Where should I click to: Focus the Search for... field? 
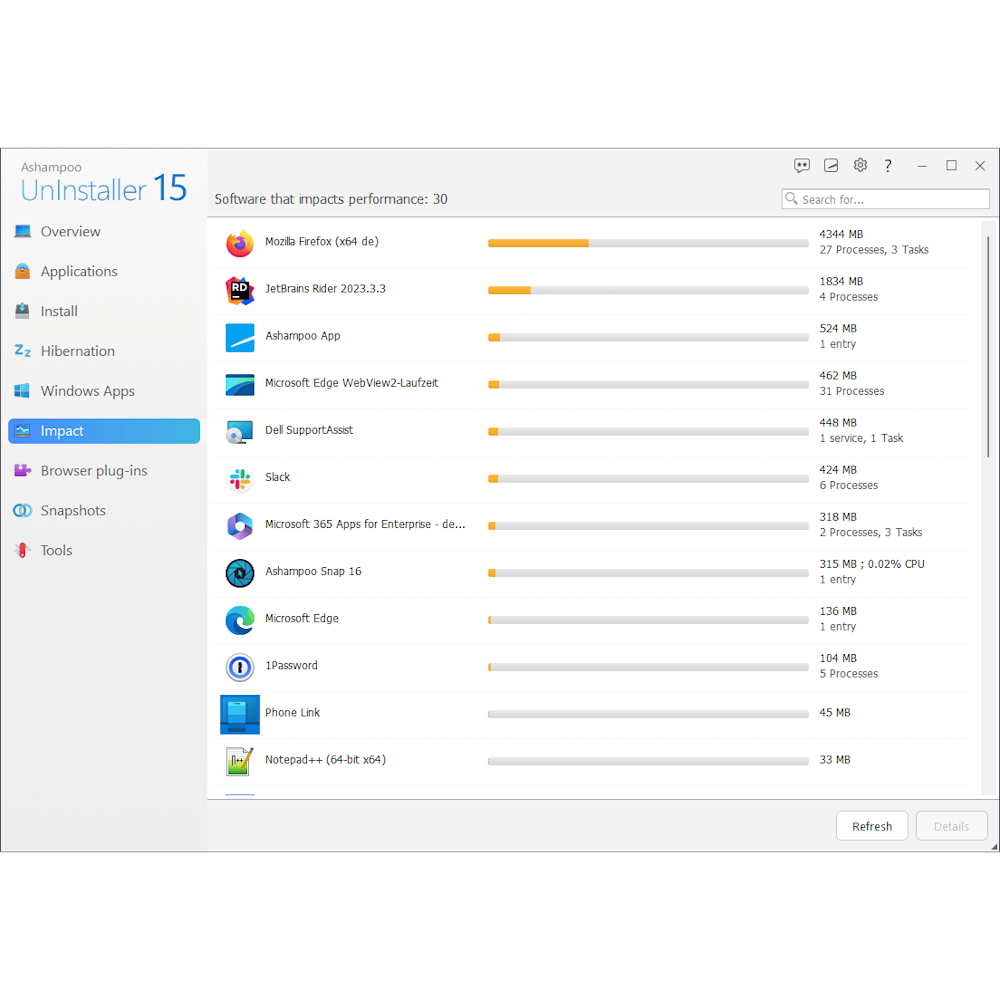pos(885,199)
